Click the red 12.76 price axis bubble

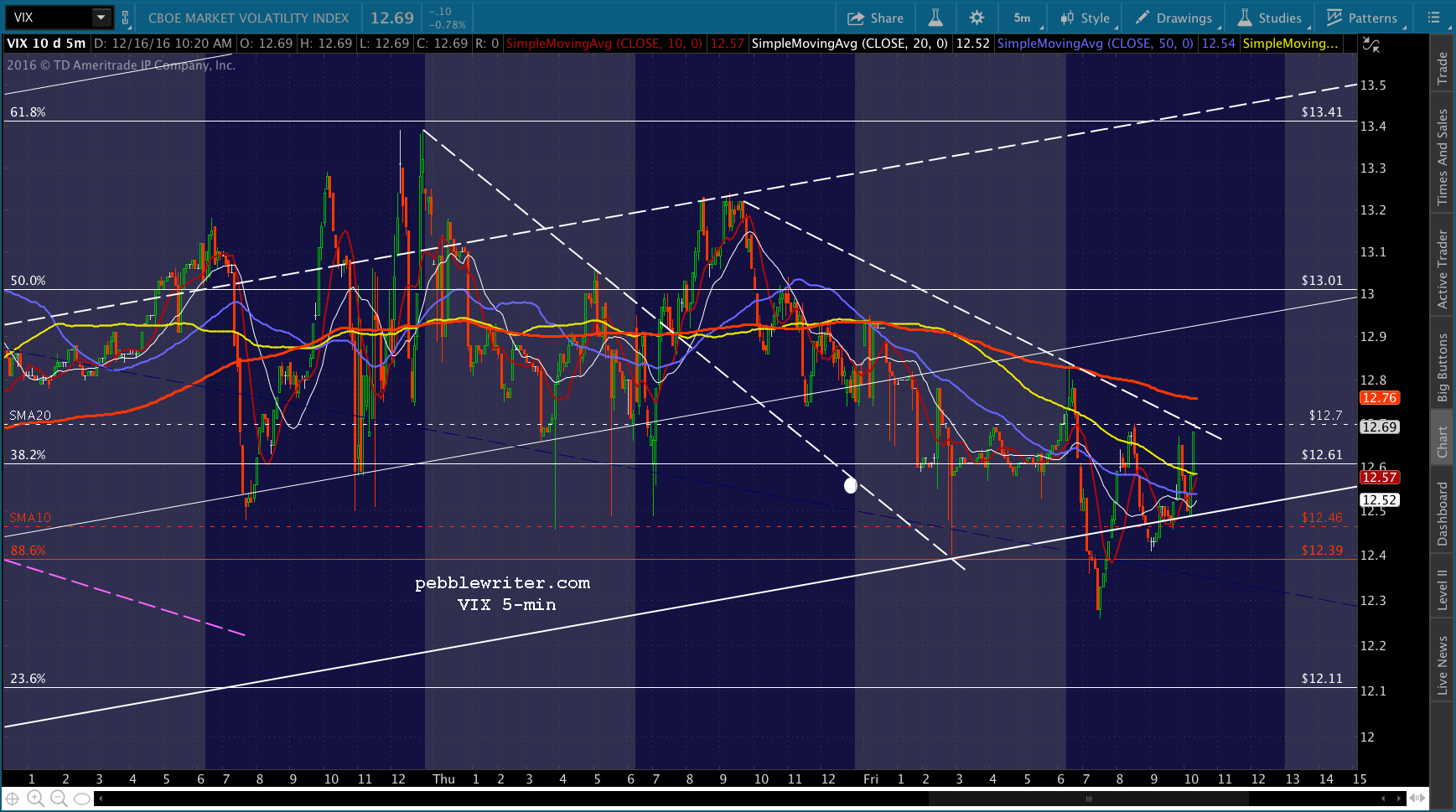point(1379,398)
